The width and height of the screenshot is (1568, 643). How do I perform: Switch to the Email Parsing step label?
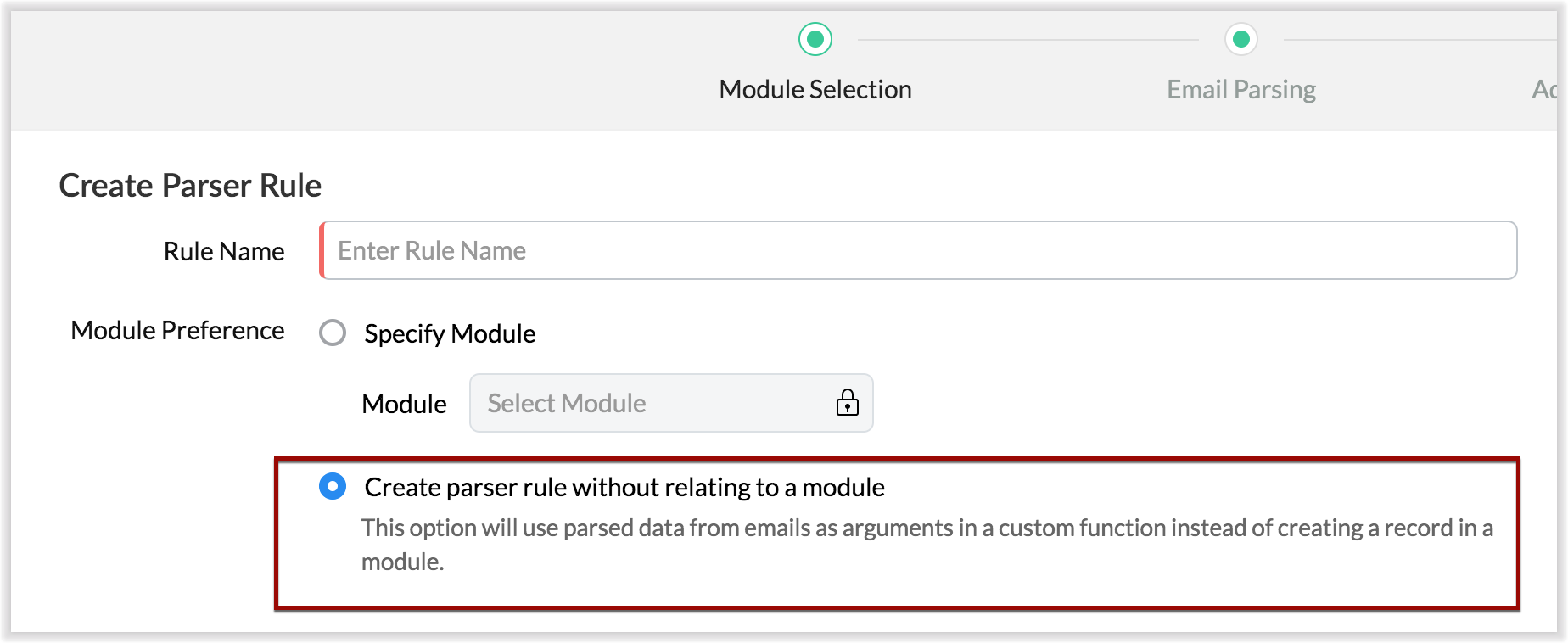(x=1240, y=89)
